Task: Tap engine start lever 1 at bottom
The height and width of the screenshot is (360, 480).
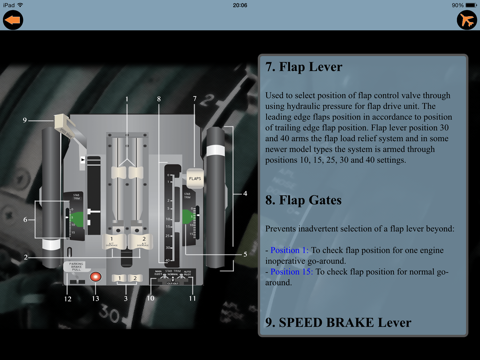Action: (119, 278)
